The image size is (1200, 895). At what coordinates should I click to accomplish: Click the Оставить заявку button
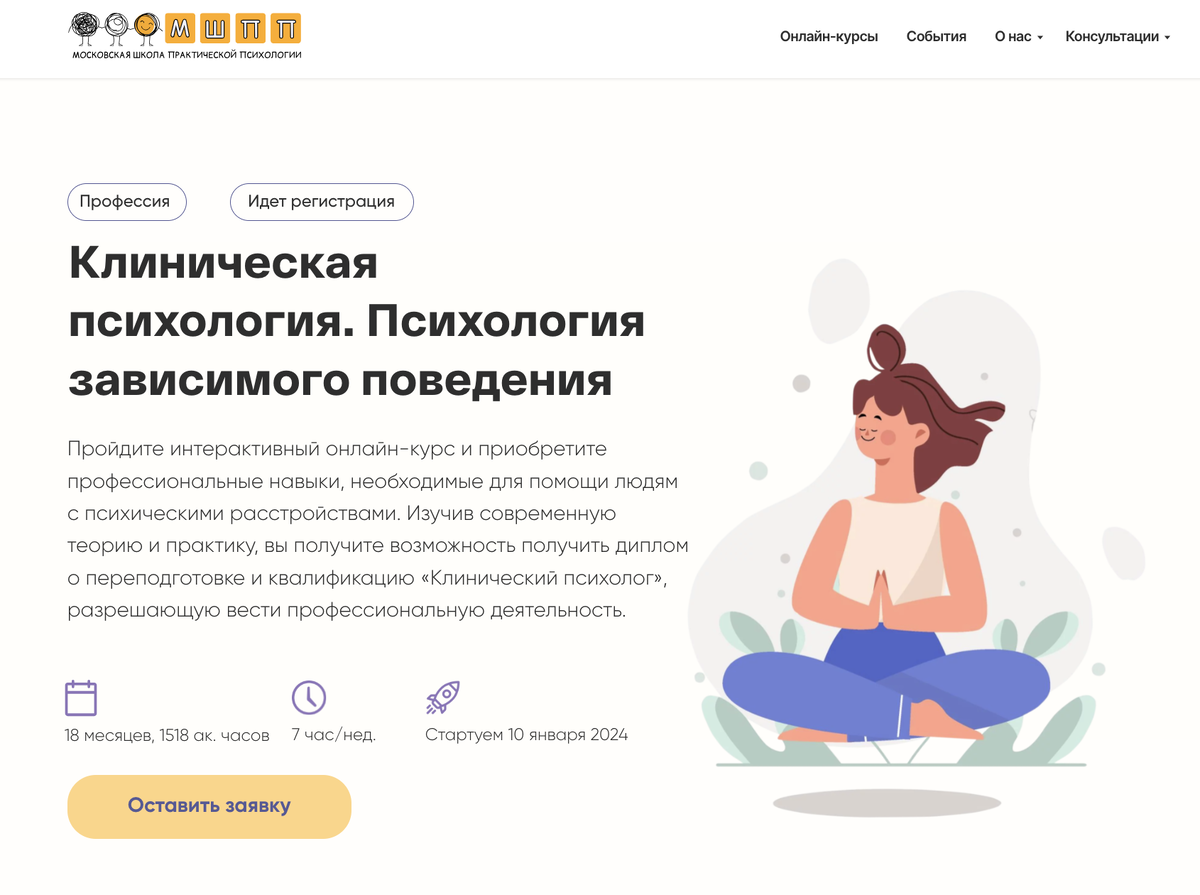(x=209, y=806)
